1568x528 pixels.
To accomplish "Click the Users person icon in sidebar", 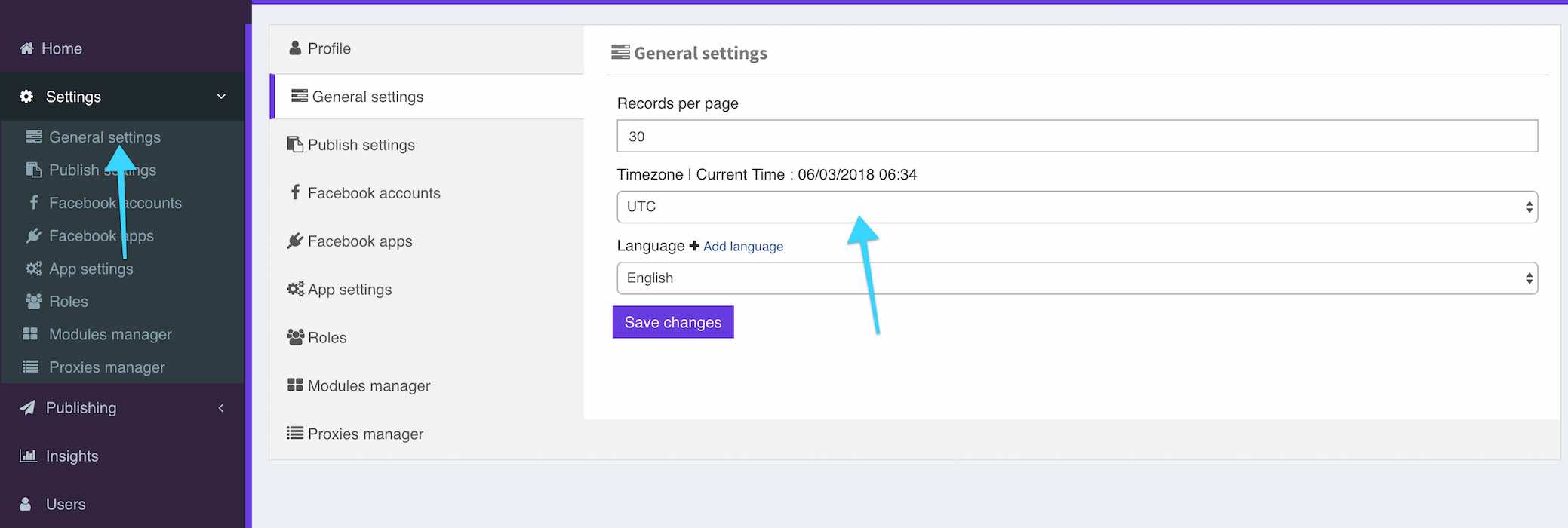I will pyautogui.click(x=26, y=504).
